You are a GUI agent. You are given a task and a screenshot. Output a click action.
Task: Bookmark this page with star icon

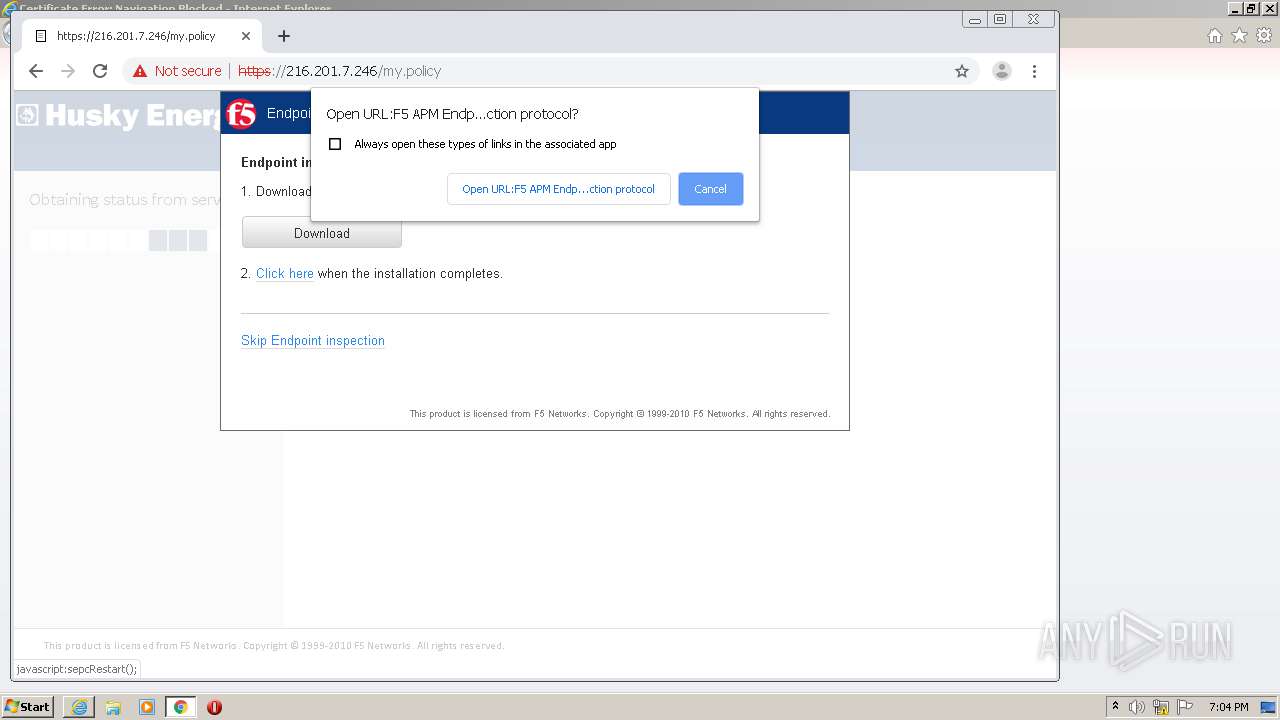tap(962, 71)
